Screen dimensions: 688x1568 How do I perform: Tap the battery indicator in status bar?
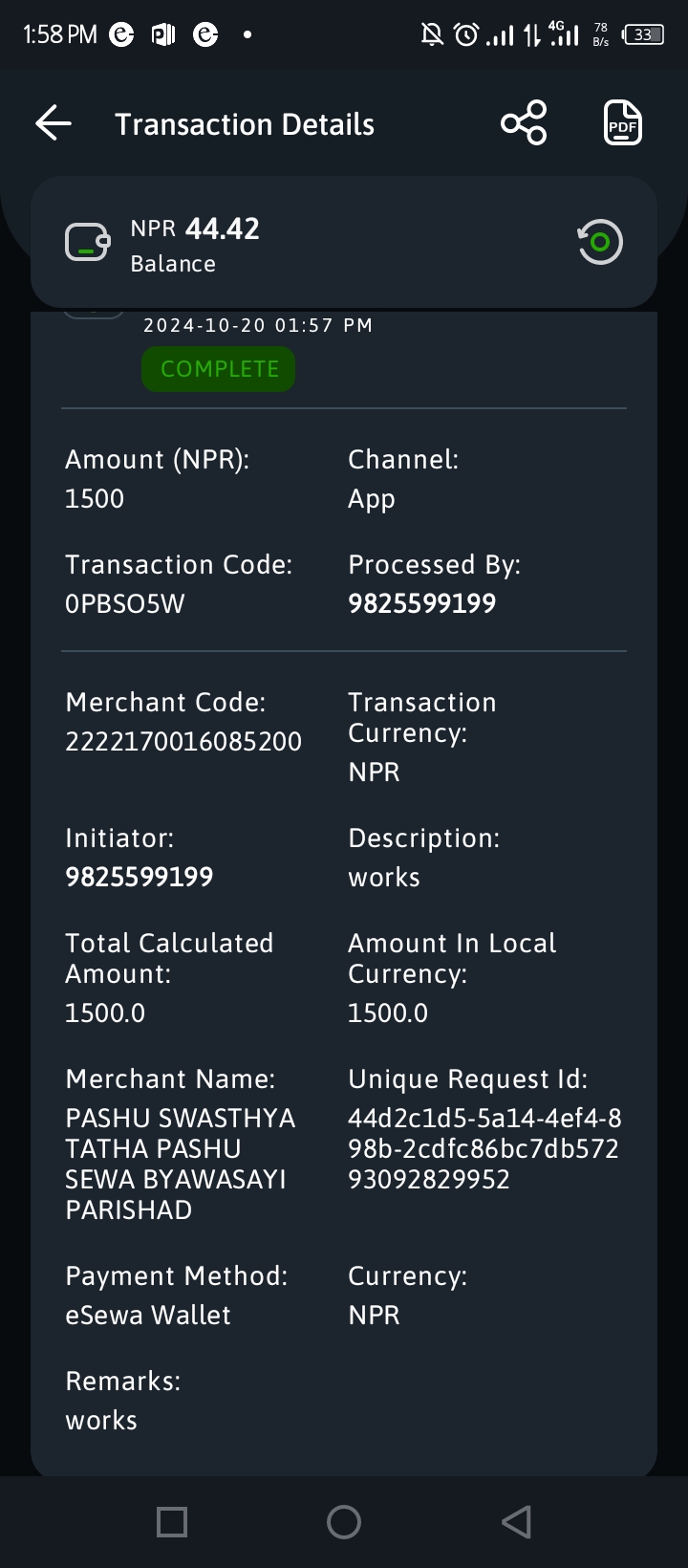[643, 35]
